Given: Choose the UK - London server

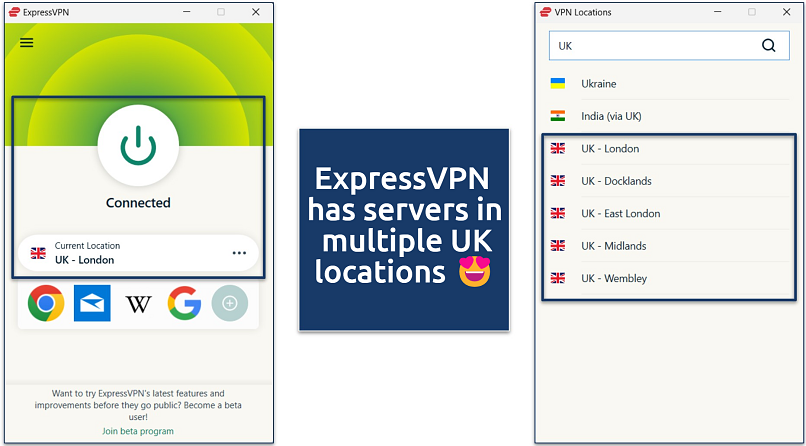Looking at the screenshot, I should pyautogui.click(x=610, y=149).
